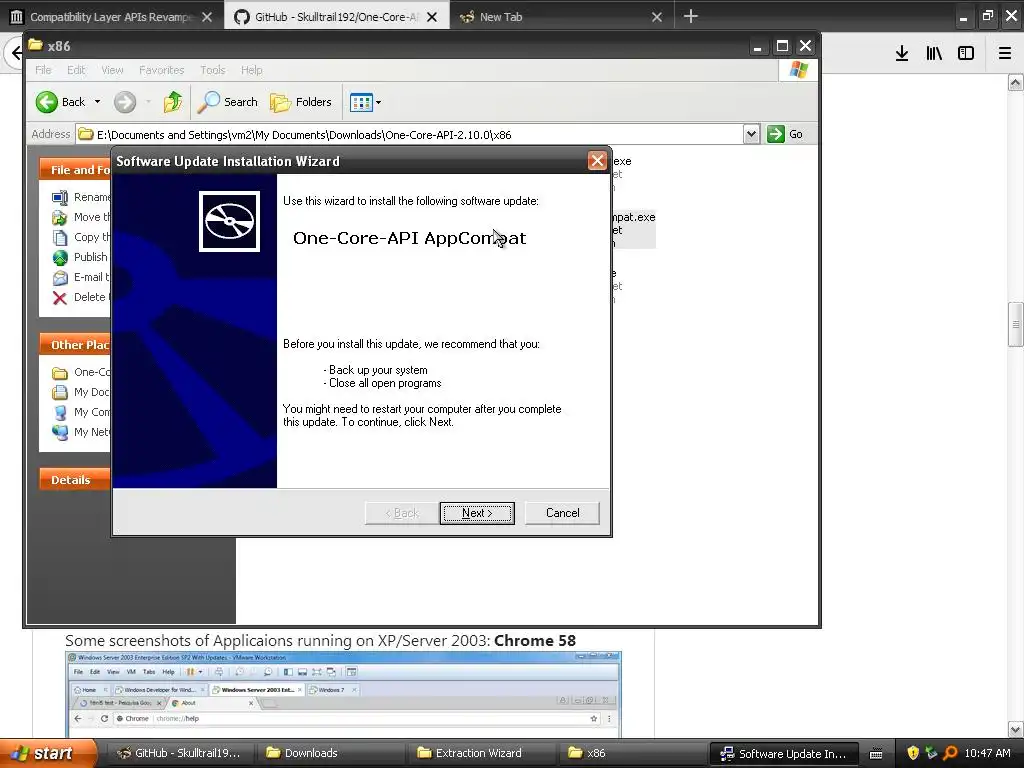Image resolution: width=1024 pixels, height=768 pixels.
Task: Click the red Delete this file icon
Action: [60, 298]
